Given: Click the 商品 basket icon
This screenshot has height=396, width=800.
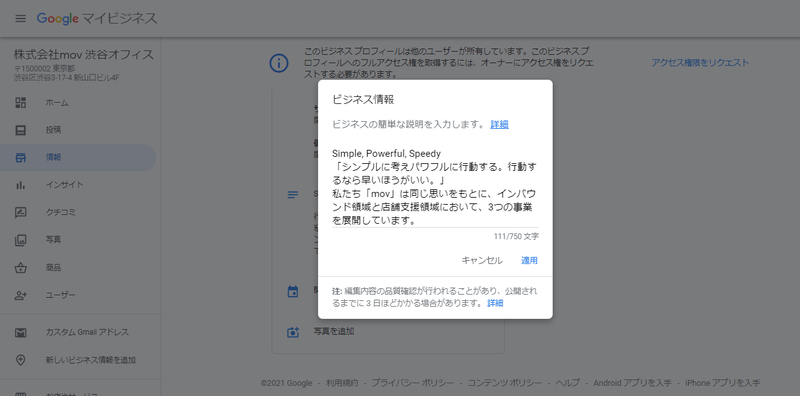Looking at the screenshot, I should point(20,267).
